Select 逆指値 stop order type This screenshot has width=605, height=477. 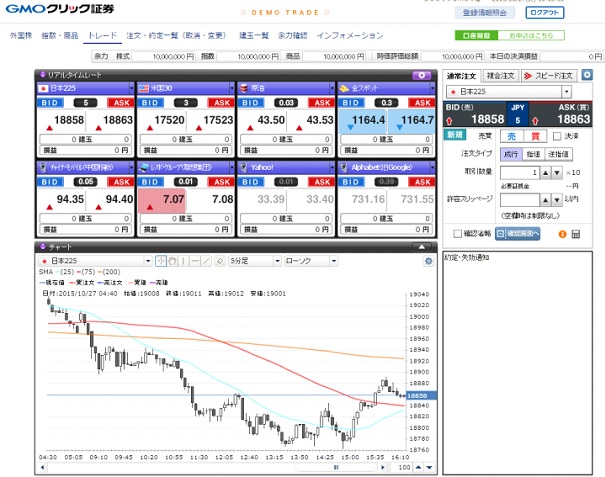point(558,154)
